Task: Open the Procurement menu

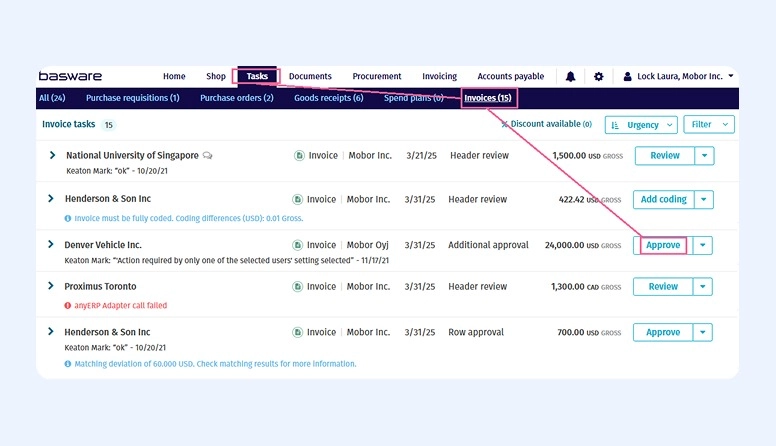Action: pyautogui.click(x=377, y=76)
